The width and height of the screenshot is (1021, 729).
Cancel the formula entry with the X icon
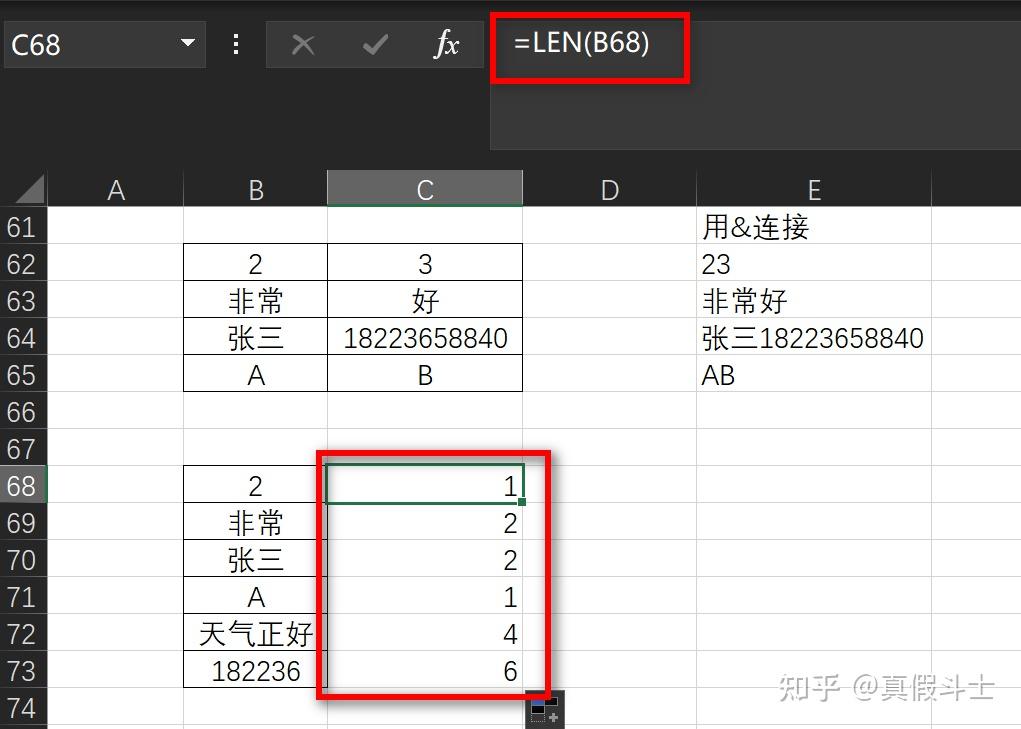pyautogui.click(x=303, y=45)
